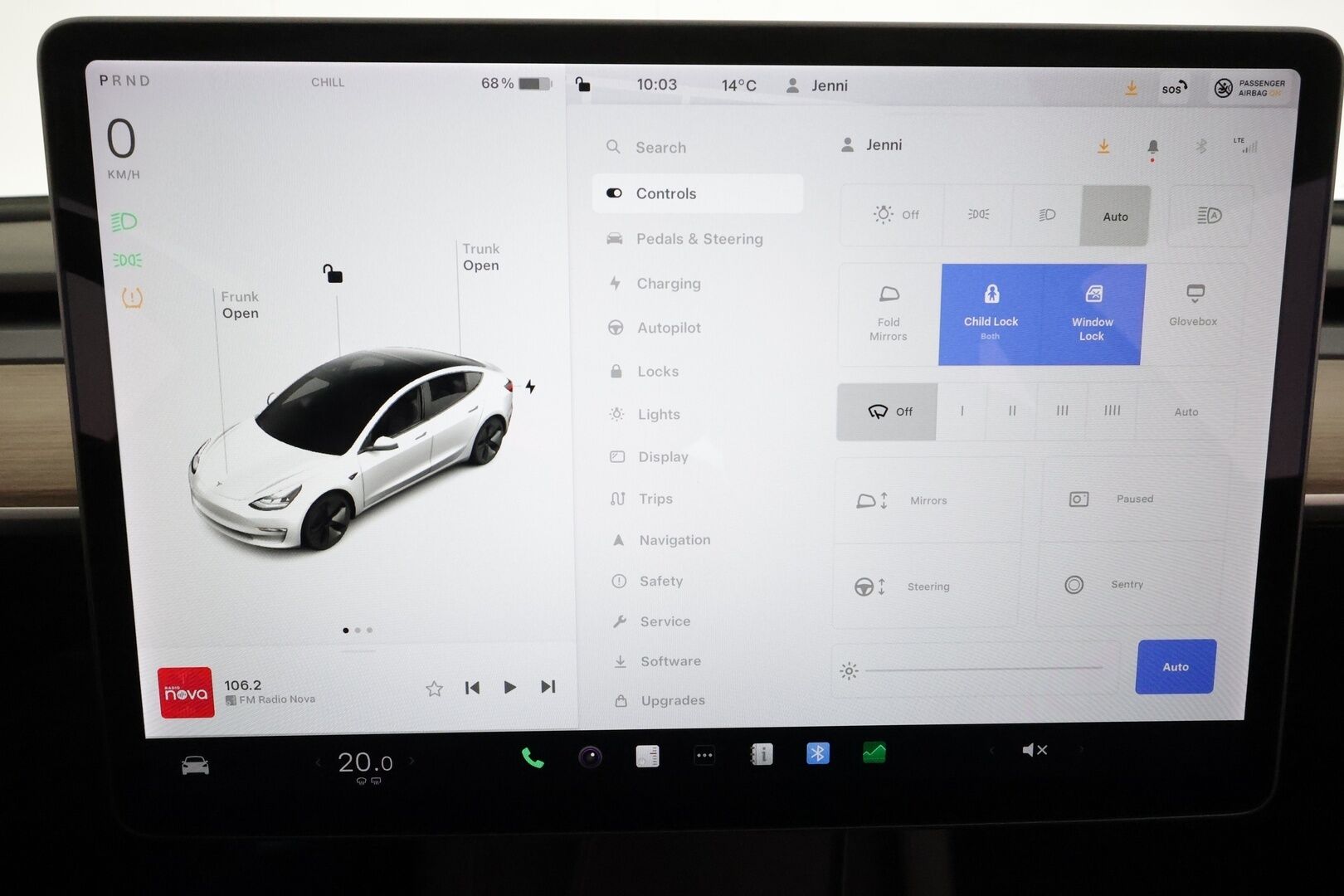The height and width of the screenshot is (896, 1344).
Task: Open the car controls icon
Action: 195,765
